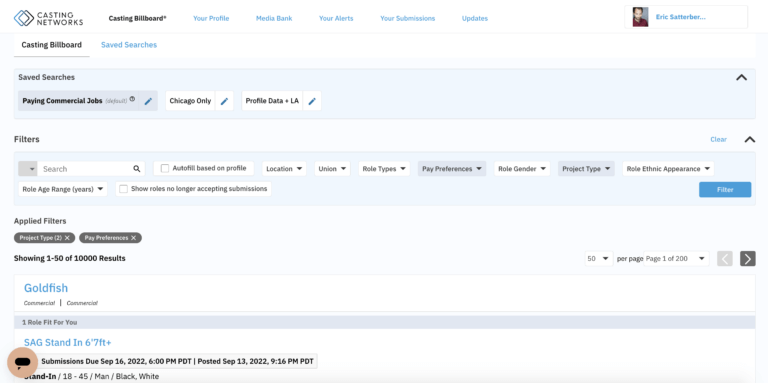Click the Casting Networks logo

(x=48, y=18)
